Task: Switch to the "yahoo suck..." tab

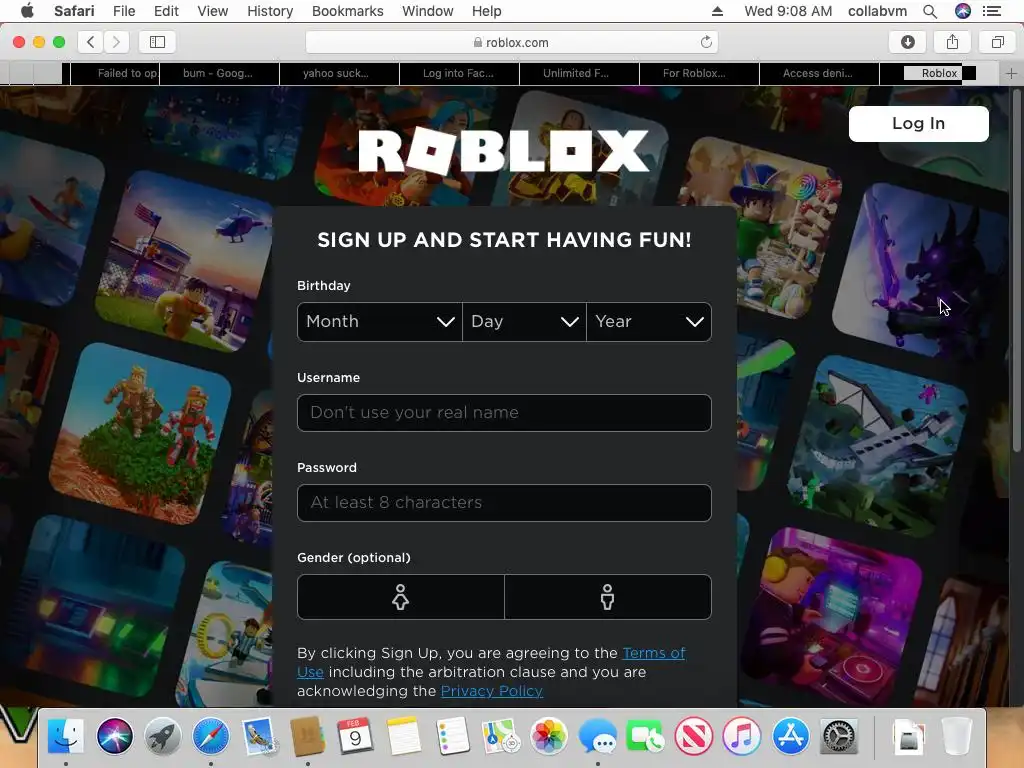Action: tap(340, 73)
